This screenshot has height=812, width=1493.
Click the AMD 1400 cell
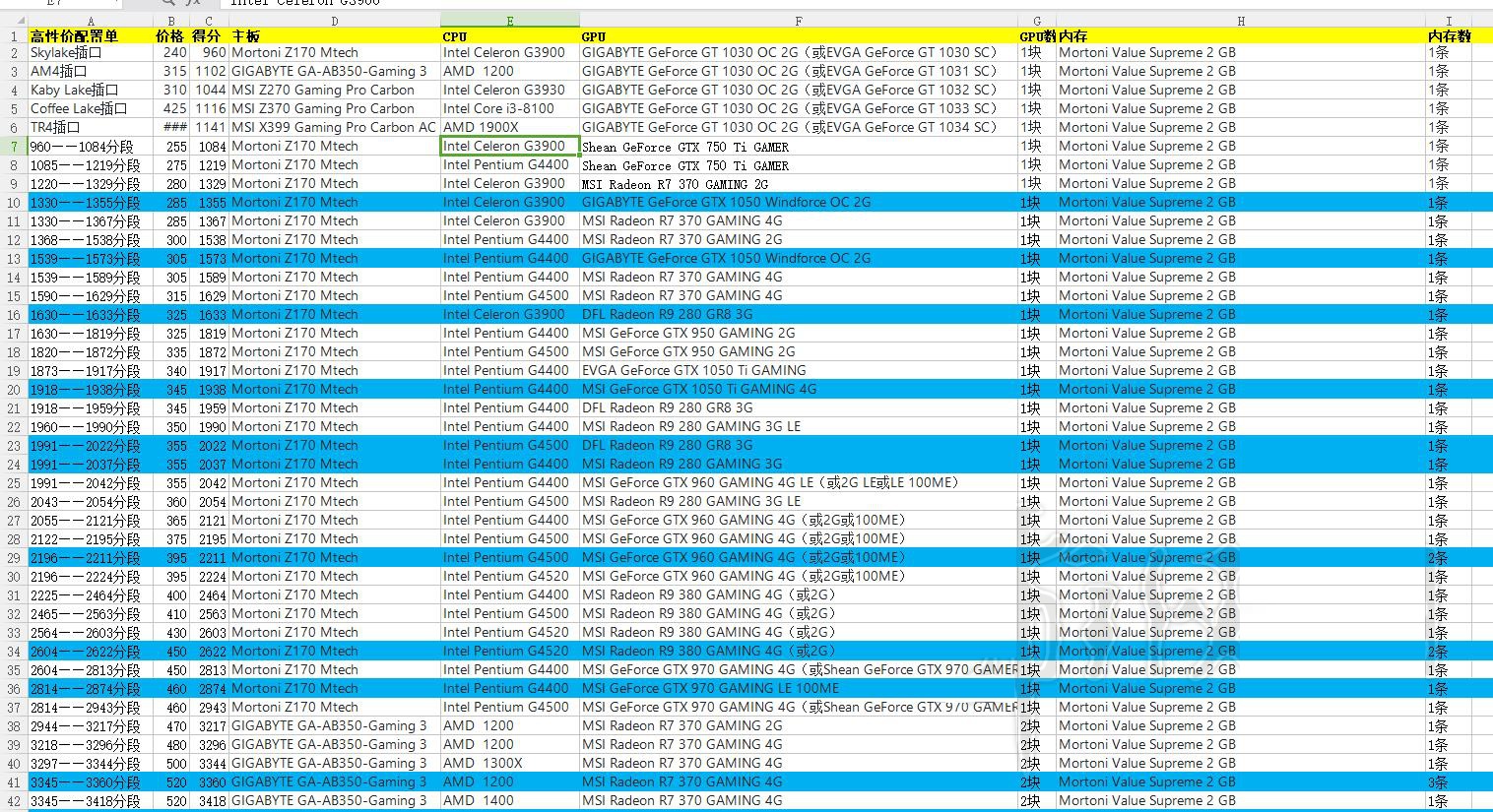[x=510, y=800]
